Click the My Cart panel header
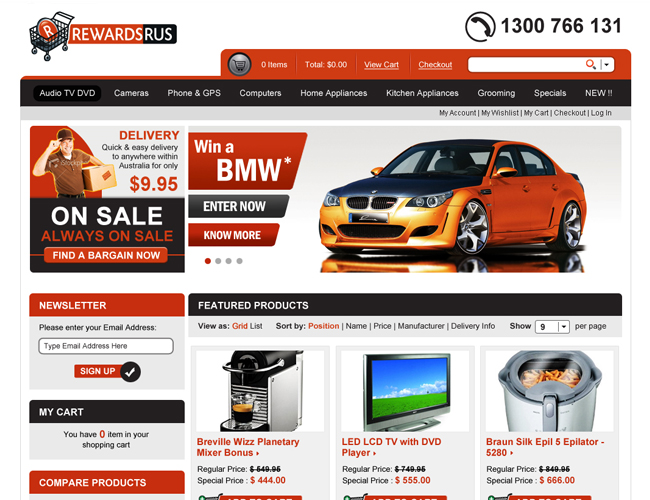The width and height of the screenshot is (650, 500). tap(107, 412)
